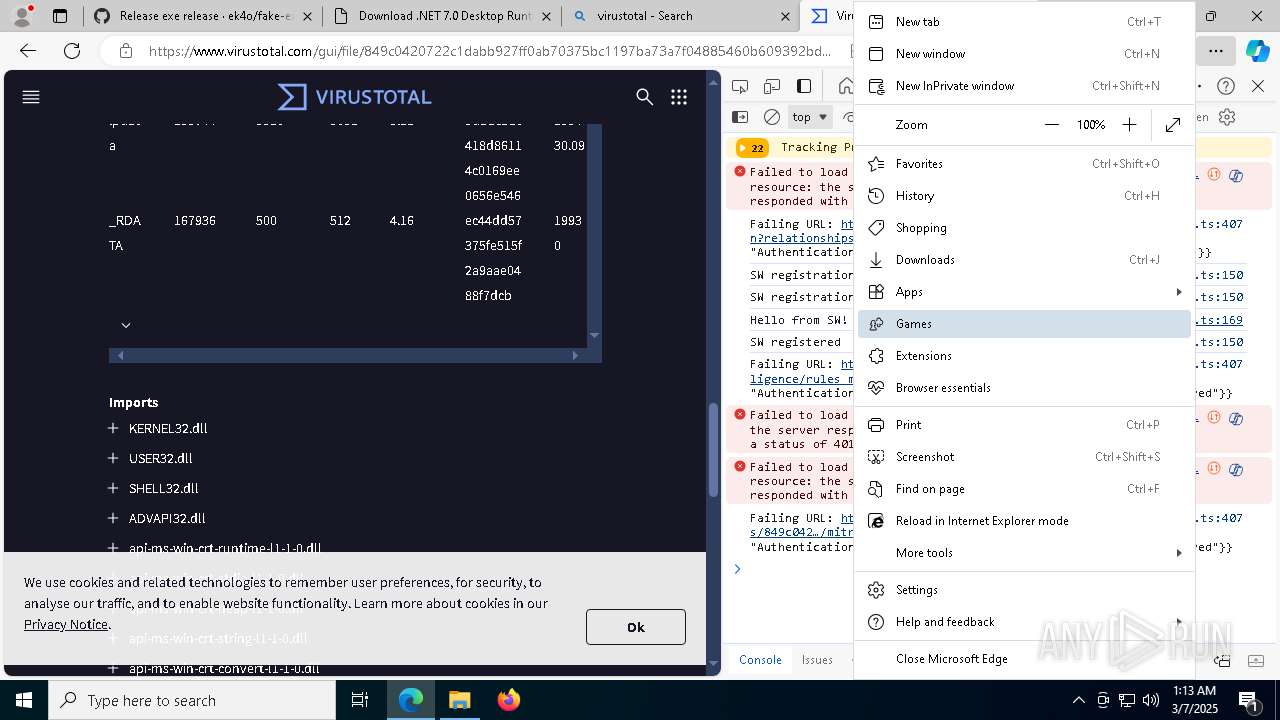1280x720 pixels.
Task: Select Games in the Edge menu
Action: point(1024,324)
